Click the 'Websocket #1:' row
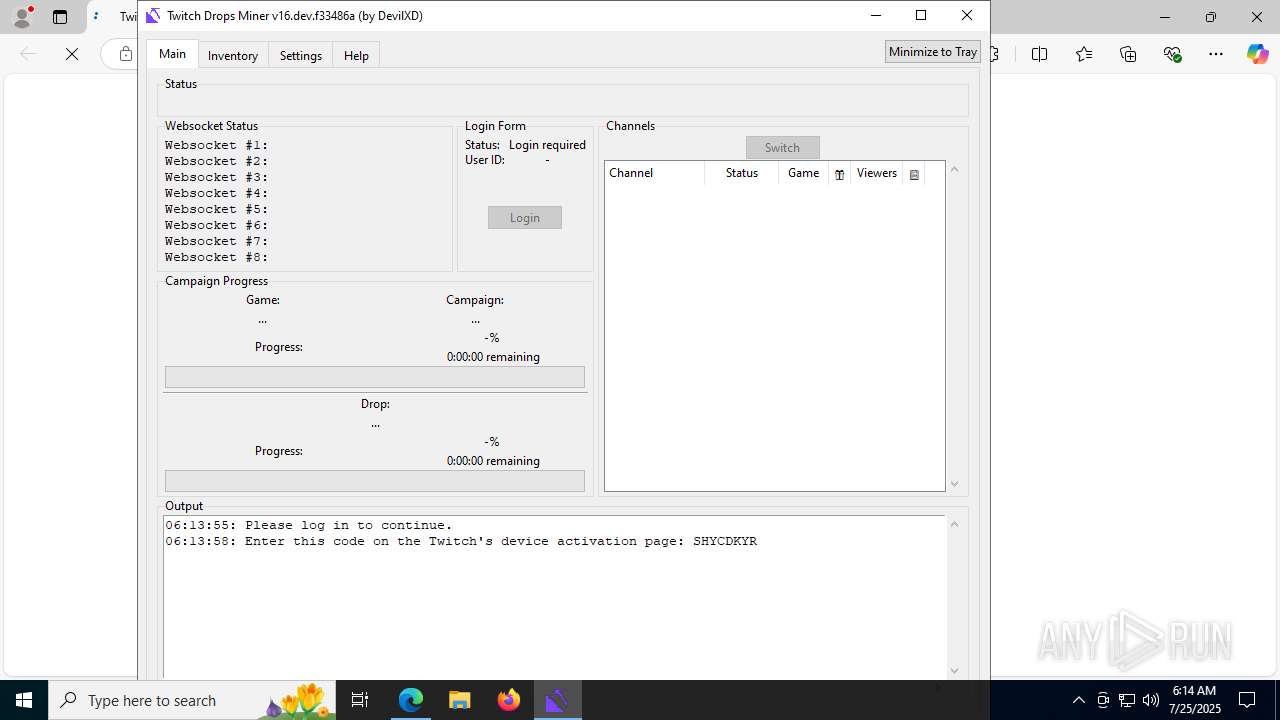 click(x=217, y=145)
